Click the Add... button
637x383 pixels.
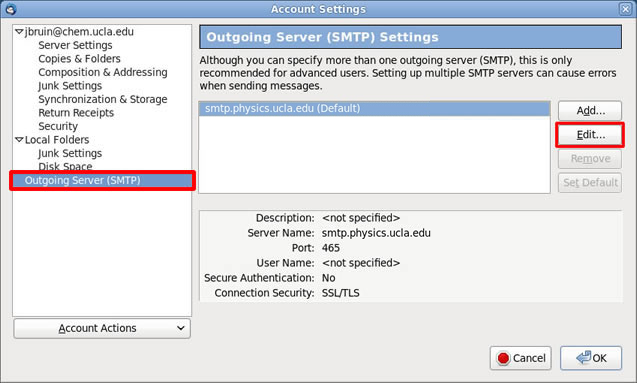click(x=590, y=110)
